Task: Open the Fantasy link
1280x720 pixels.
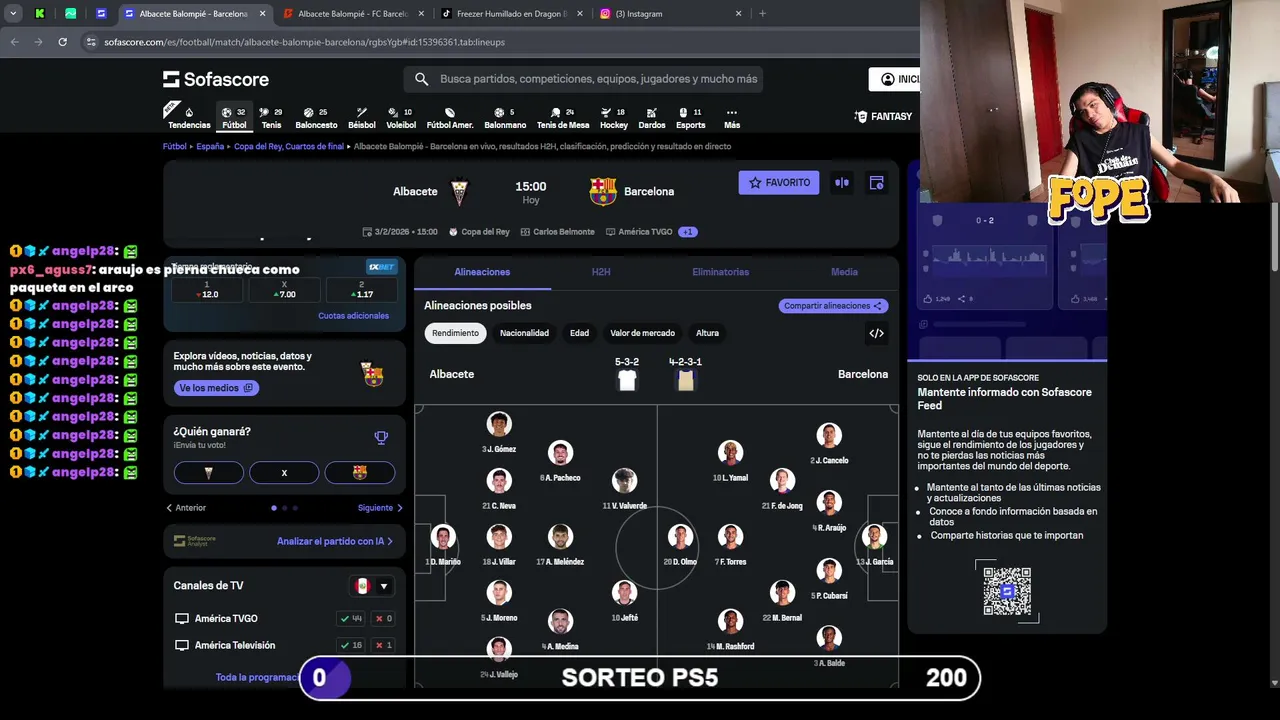Action: [x=883, y=117]
